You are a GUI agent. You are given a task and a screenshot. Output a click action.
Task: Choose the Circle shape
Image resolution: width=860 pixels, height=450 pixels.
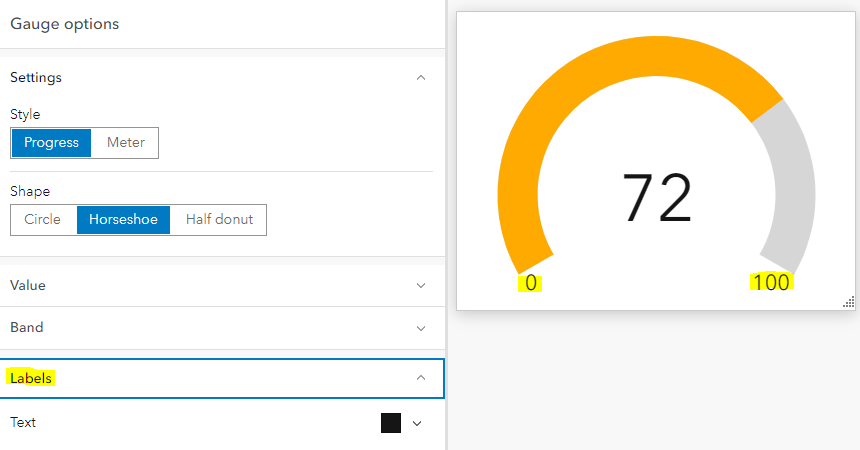(43, 220)
